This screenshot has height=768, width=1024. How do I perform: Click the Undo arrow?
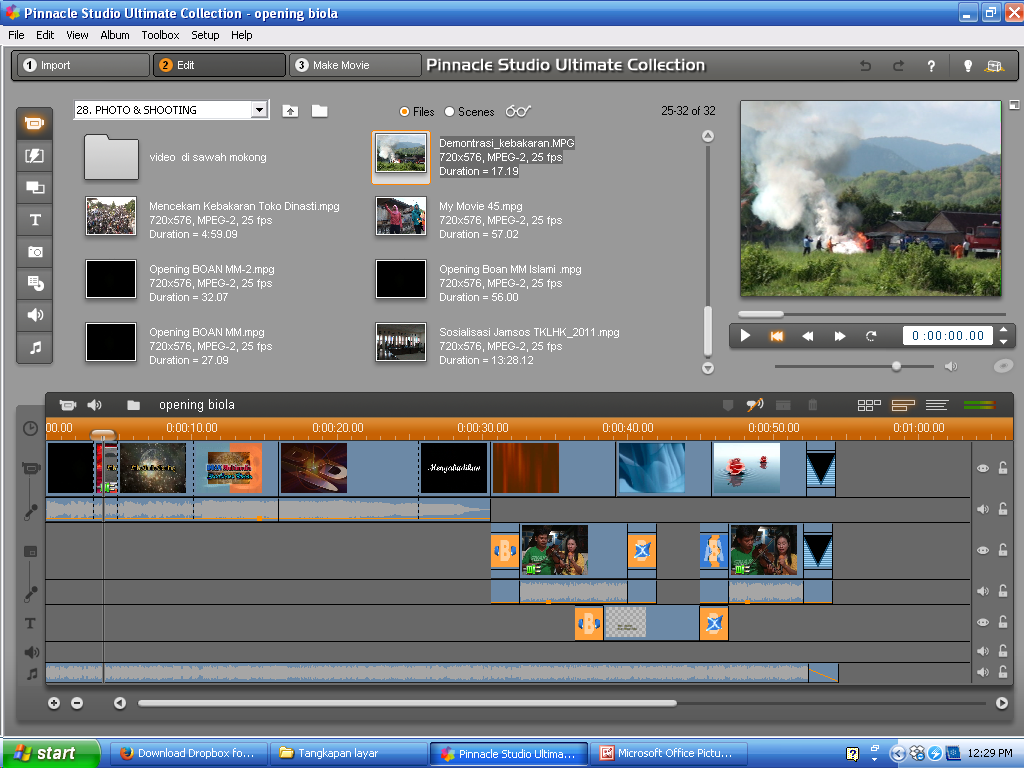click(865, 65)
